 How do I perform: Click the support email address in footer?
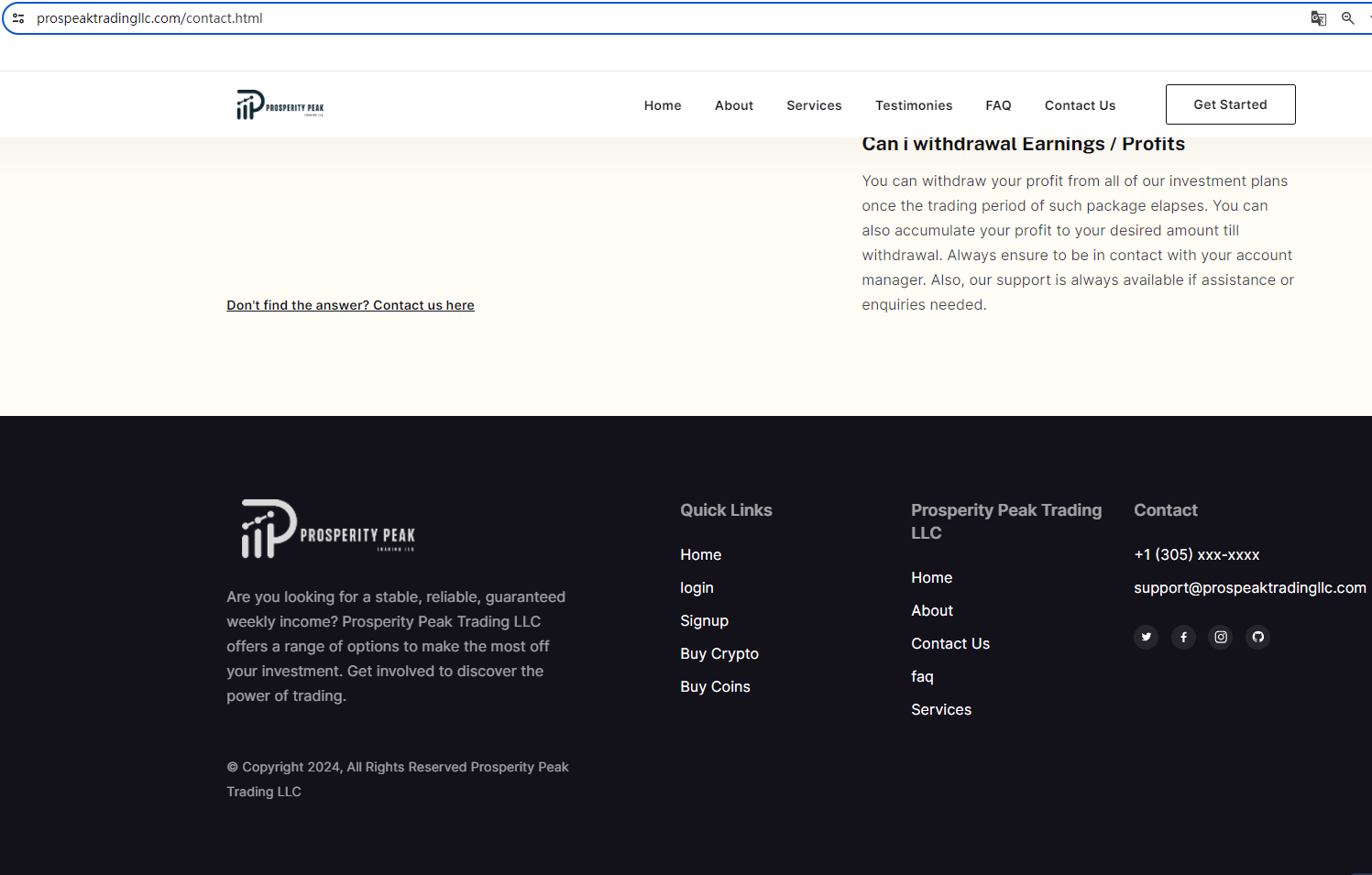[x=1249, y=587]
